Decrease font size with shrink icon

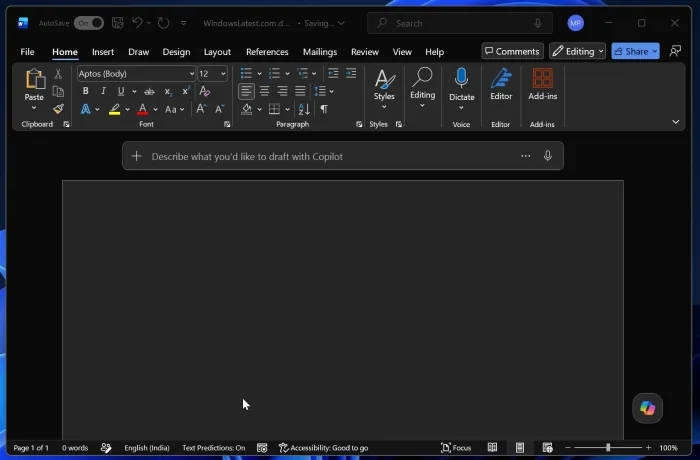pyautogui.click(x=219, y=109)
